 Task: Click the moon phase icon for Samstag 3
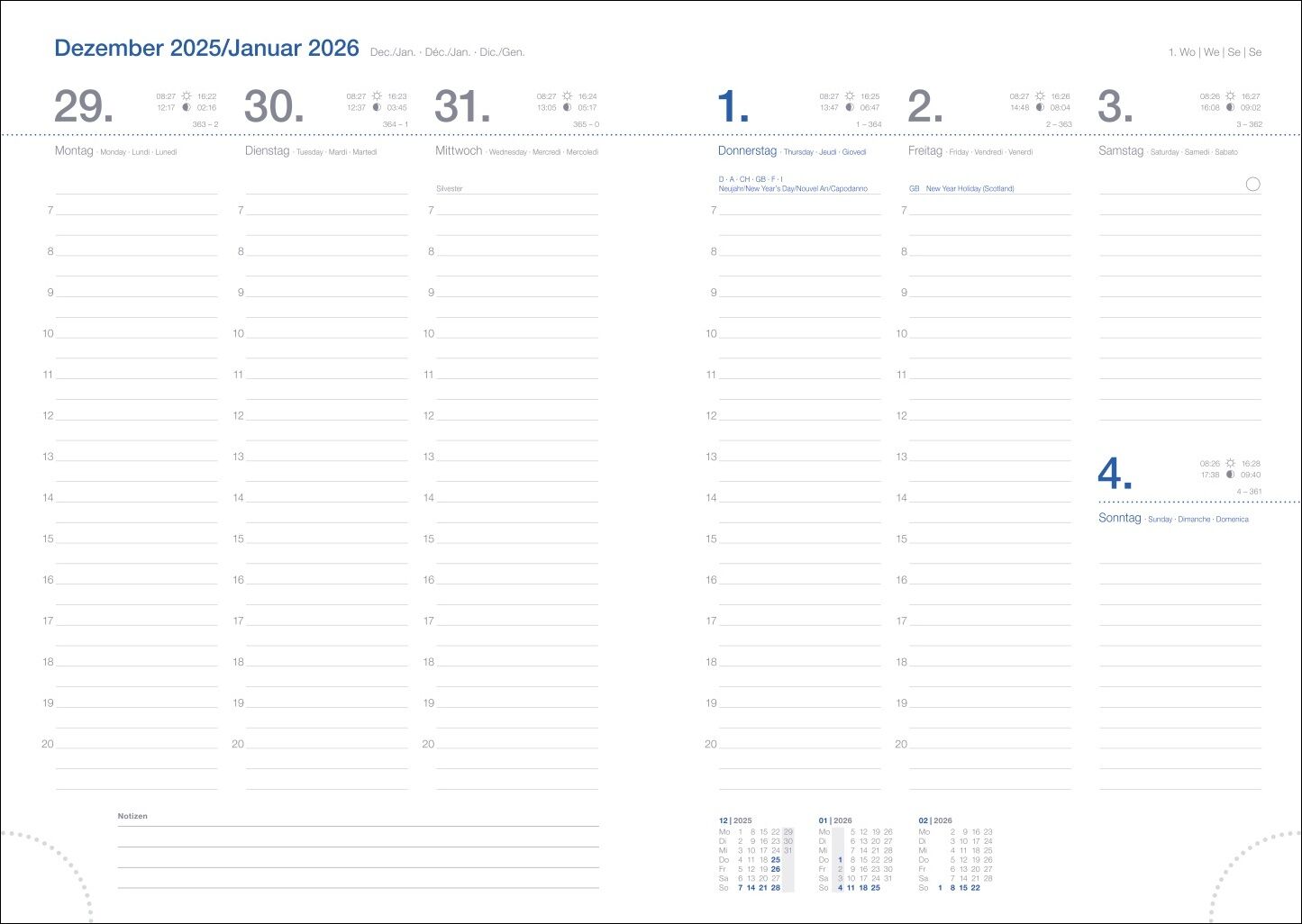click(1230, 107)
